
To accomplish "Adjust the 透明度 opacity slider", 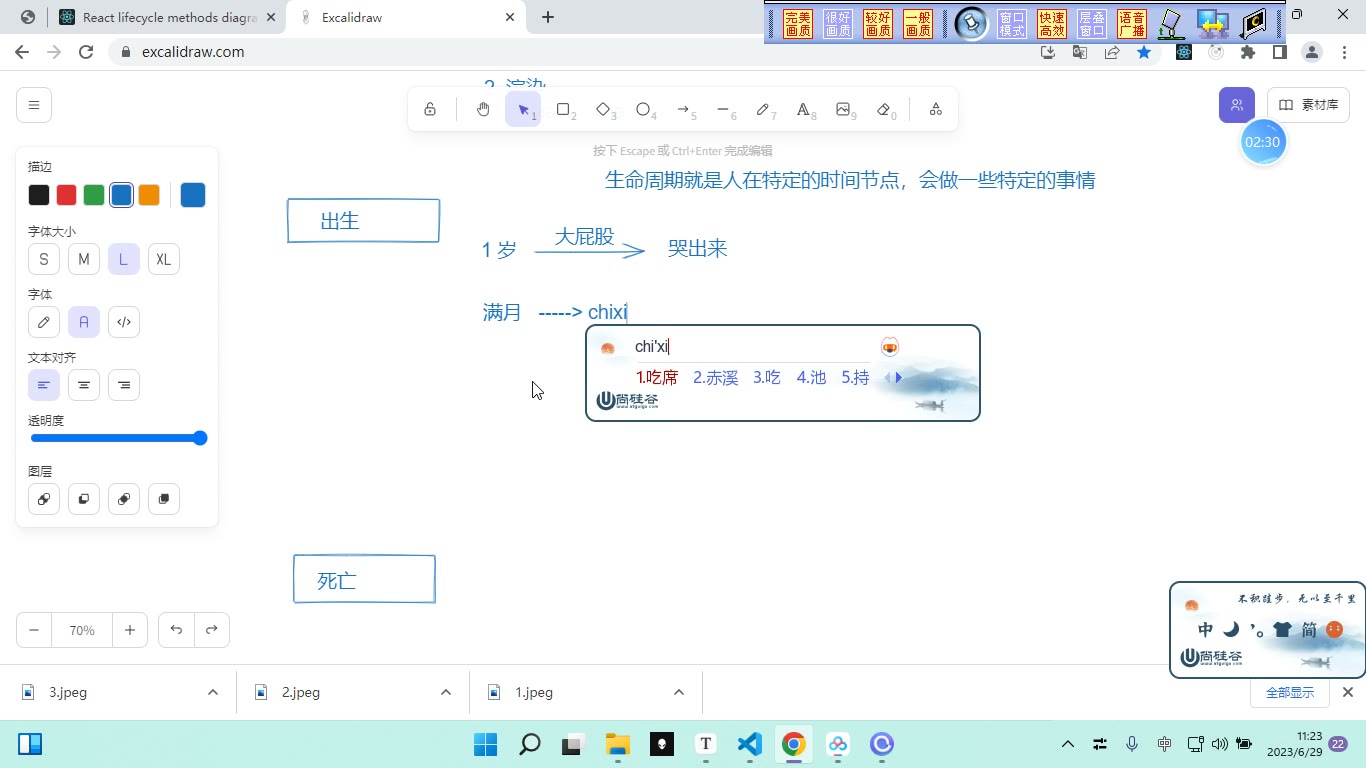I will tap(118, 438).
